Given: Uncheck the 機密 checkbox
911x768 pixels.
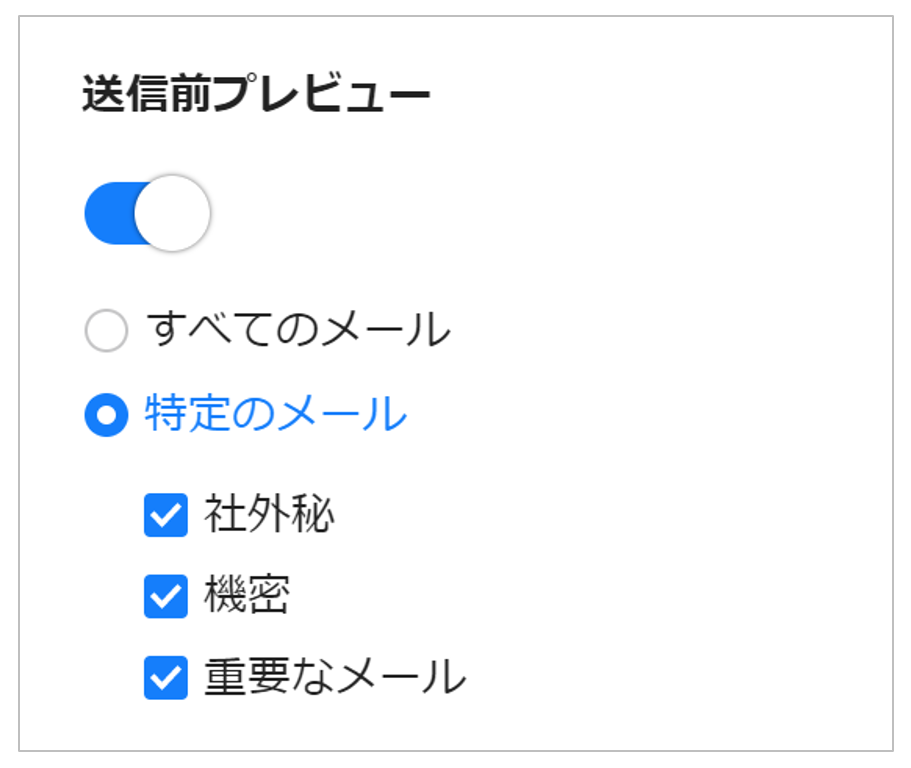Looking at the screenshot, I should point(166,597).
